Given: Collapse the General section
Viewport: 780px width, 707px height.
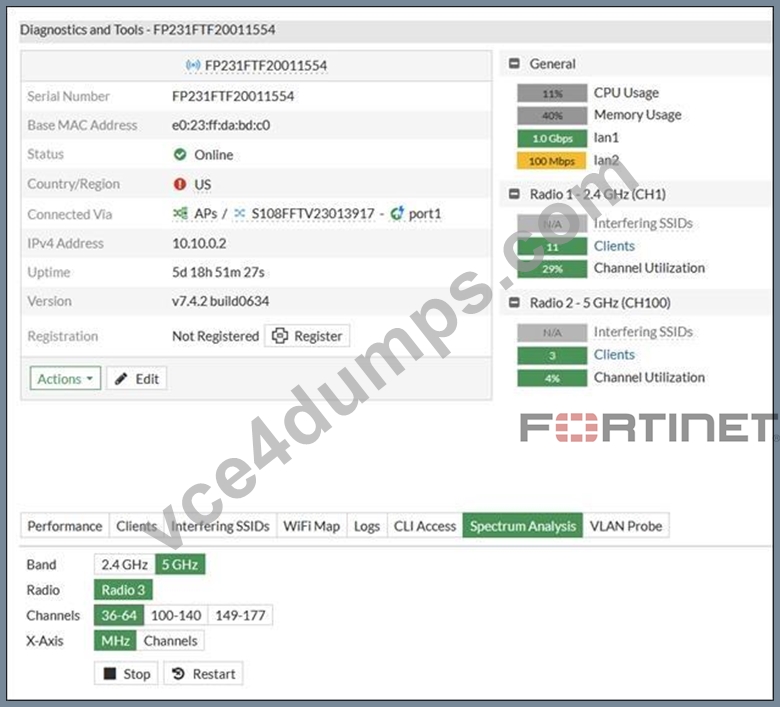Looking at the screenshot, I should click(x=514, y=64).
